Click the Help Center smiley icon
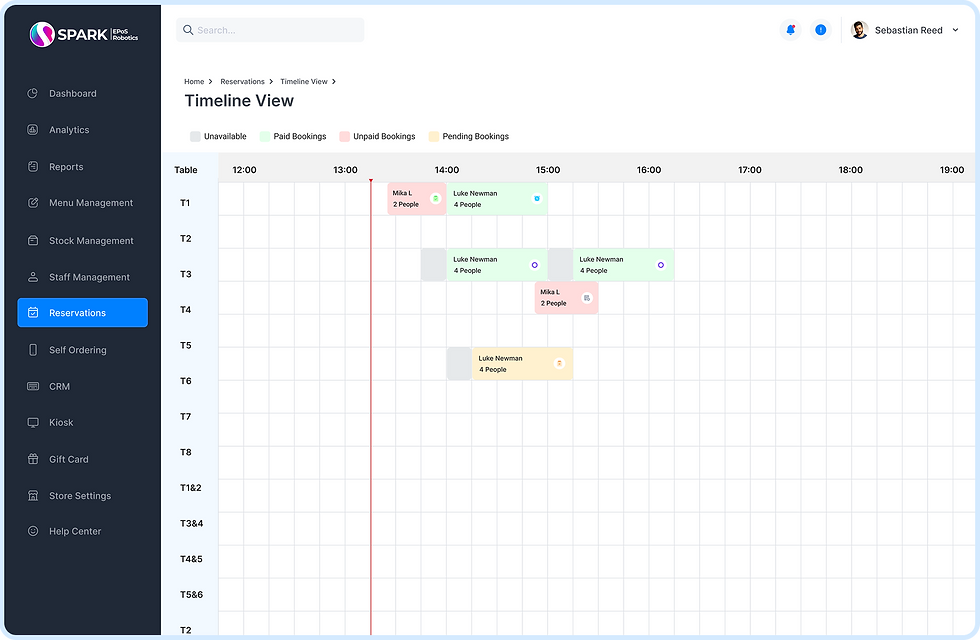Viewport: 980px width, 640px height. coord(33,532)
